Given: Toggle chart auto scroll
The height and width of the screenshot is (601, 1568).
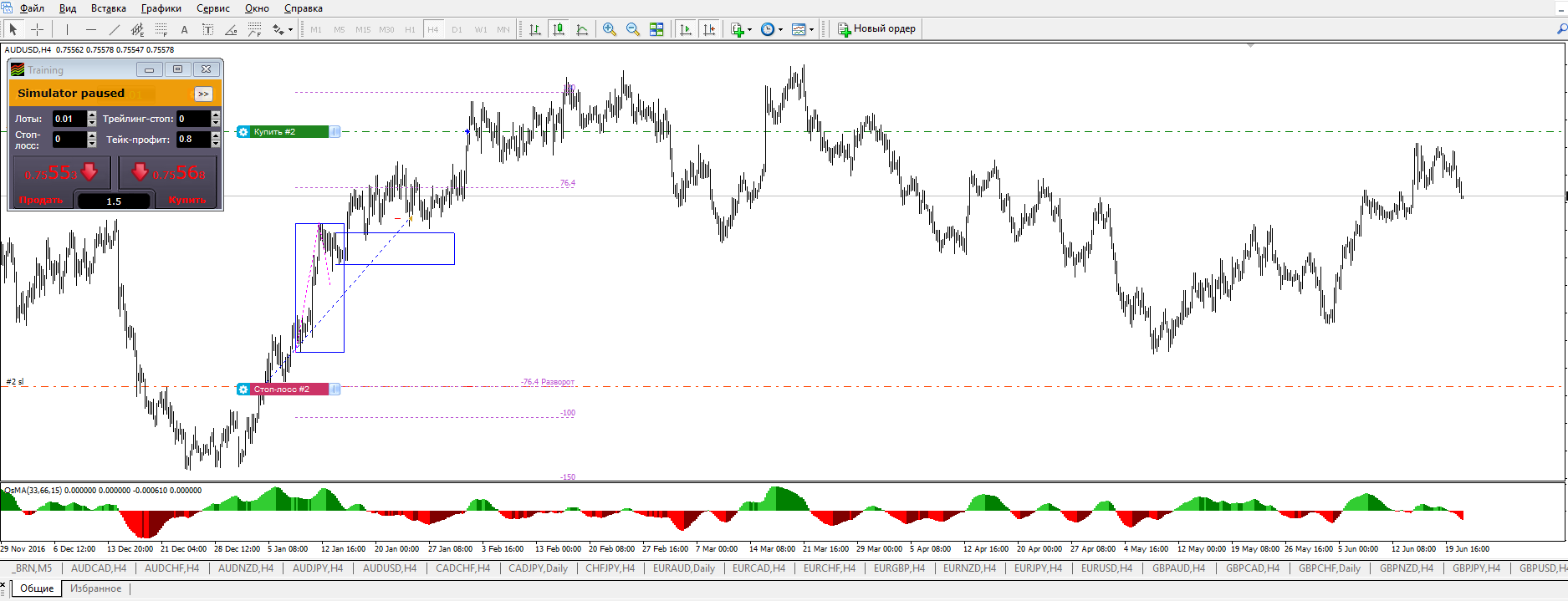Looking at the screenshot, I should [686, 29].
